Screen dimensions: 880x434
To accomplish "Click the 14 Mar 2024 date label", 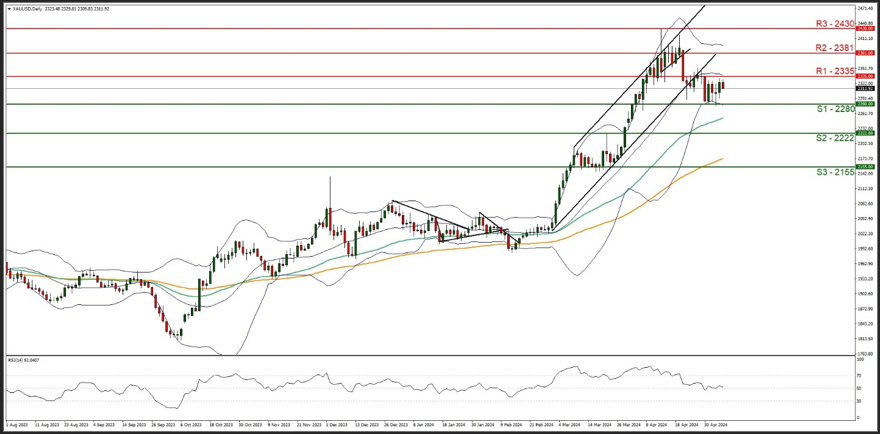I will [x=600, y=425].
